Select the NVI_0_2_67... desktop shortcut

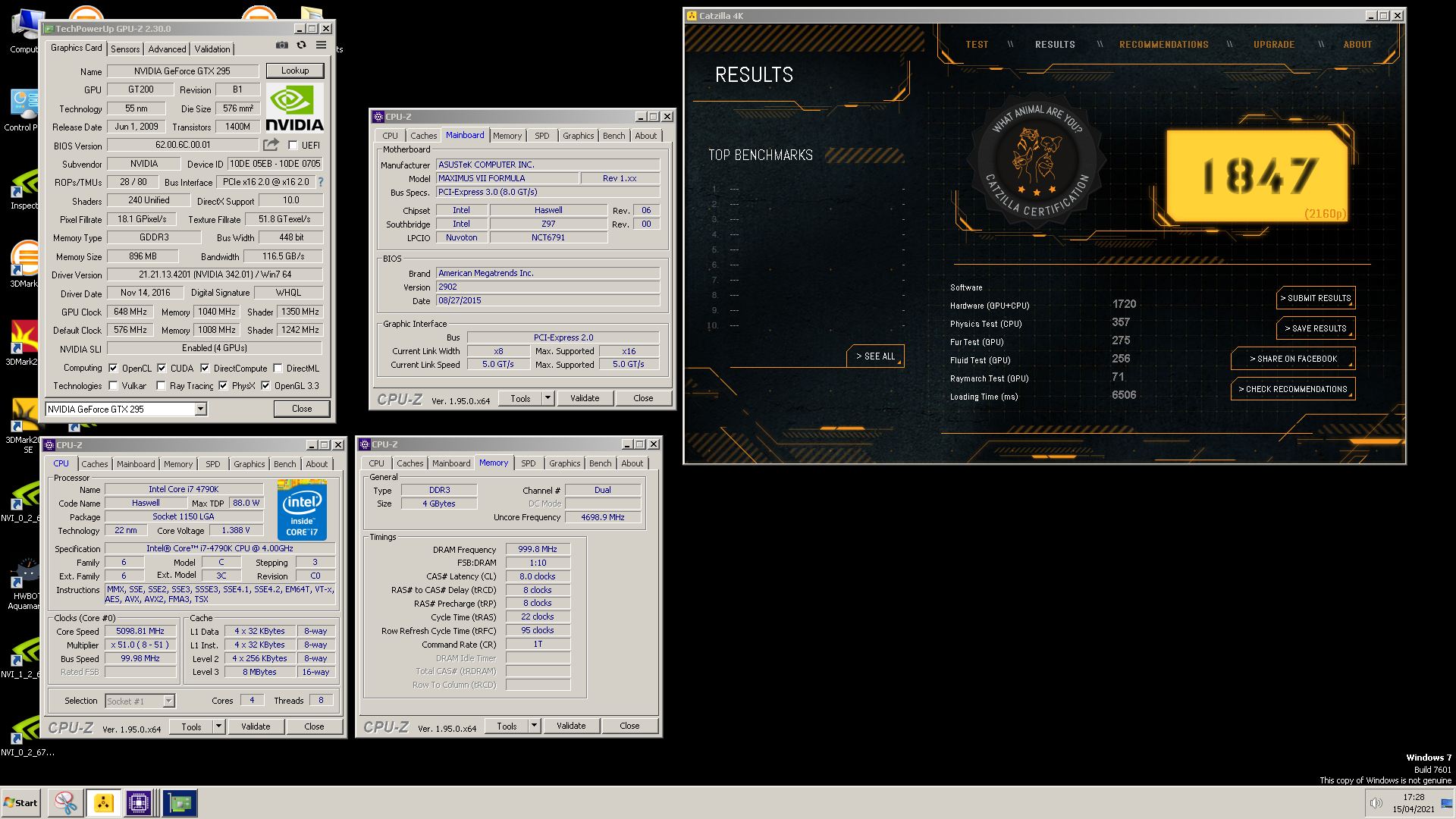tap(26, 736)
